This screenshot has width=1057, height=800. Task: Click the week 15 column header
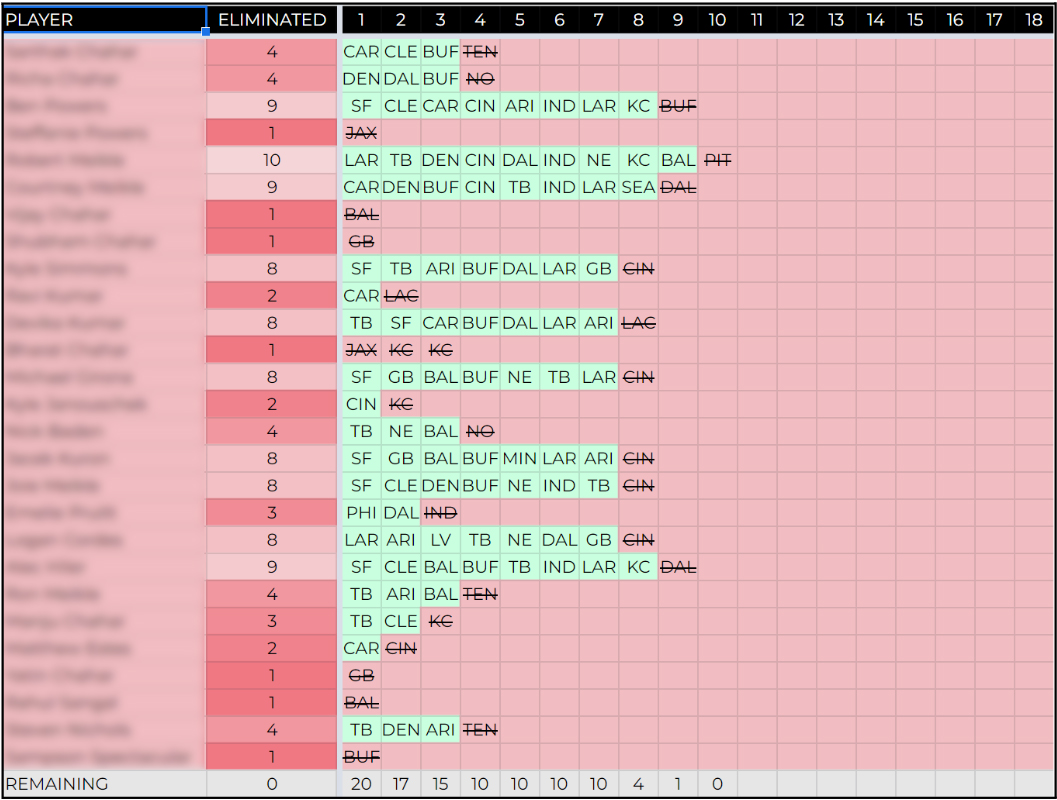click(x=915, y=20)
